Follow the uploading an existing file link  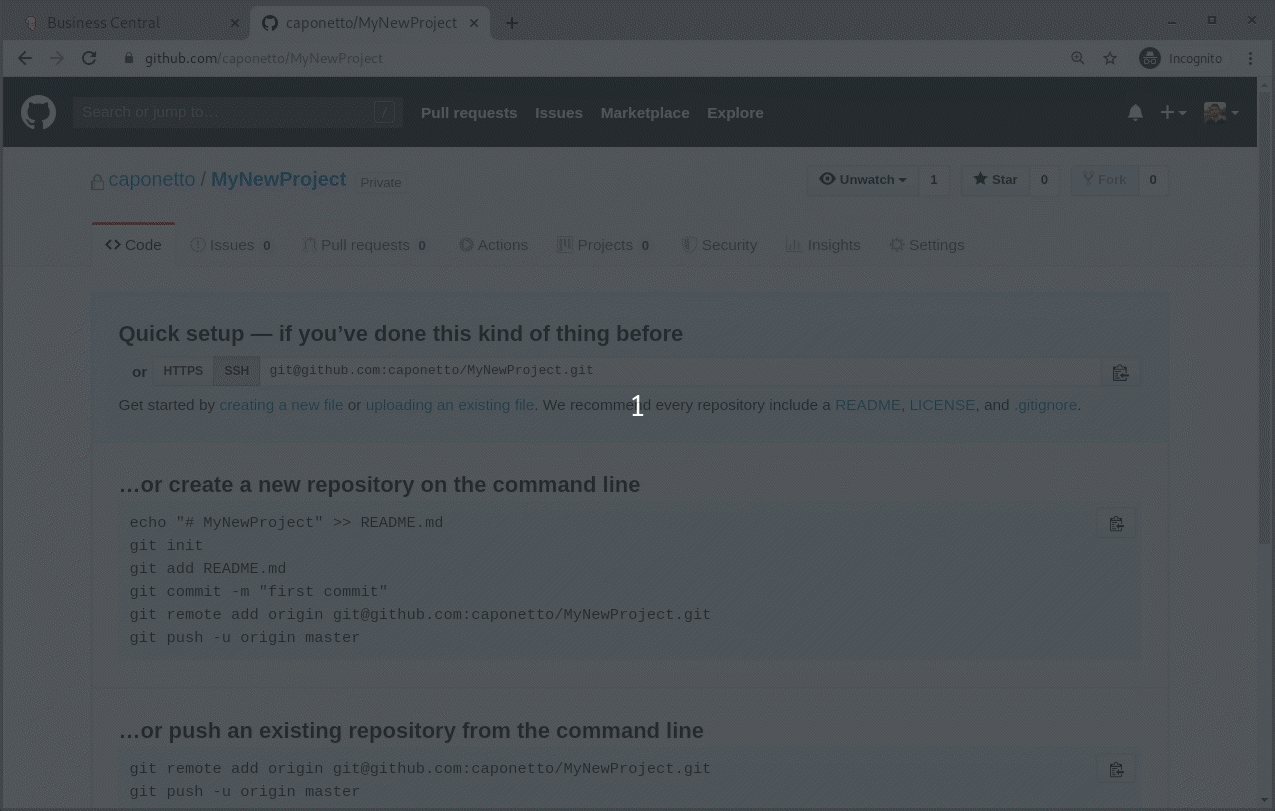pos(450,405)
